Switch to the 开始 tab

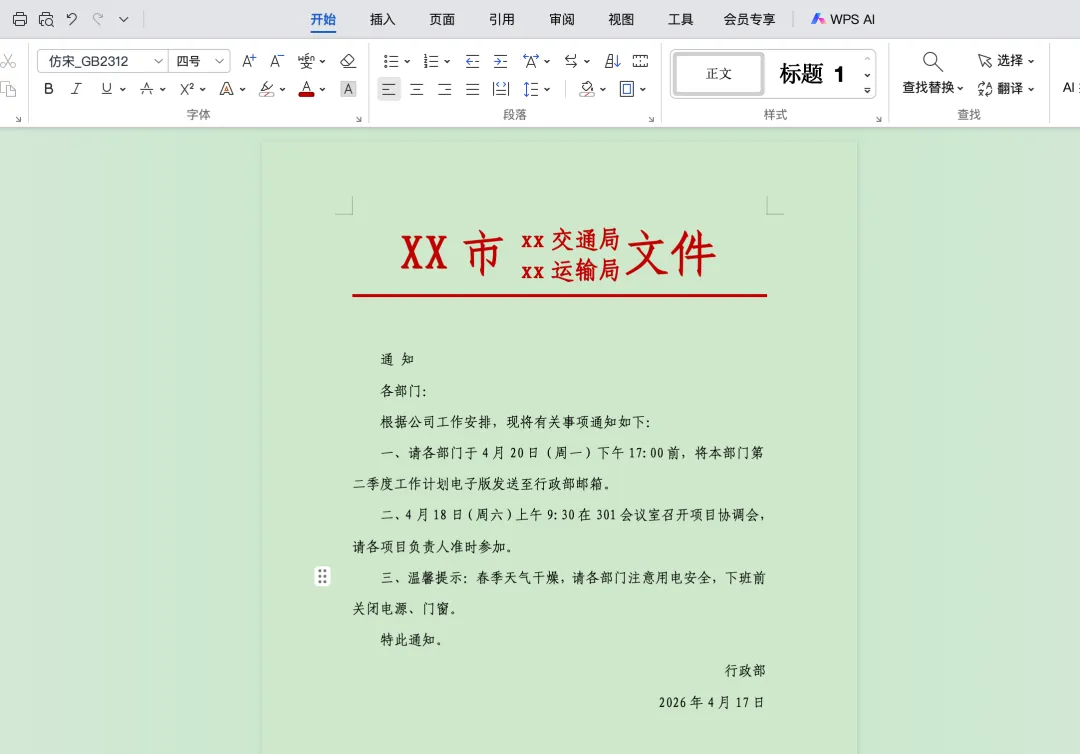323,19
